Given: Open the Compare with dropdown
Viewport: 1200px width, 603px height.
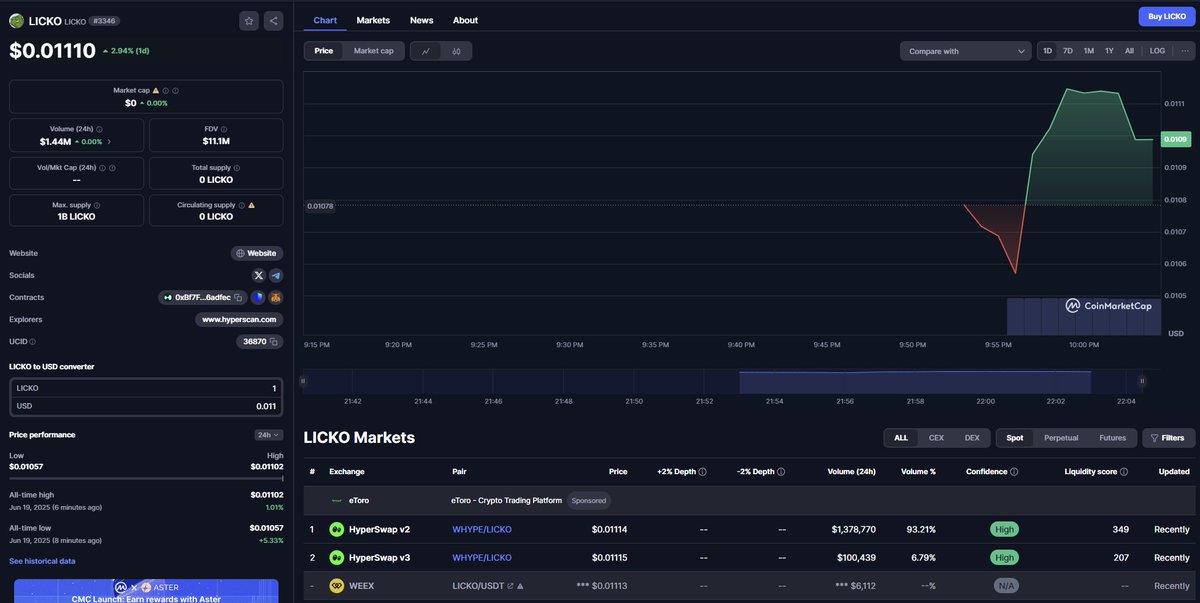Looking at the screenshot, I should point(965,51).
